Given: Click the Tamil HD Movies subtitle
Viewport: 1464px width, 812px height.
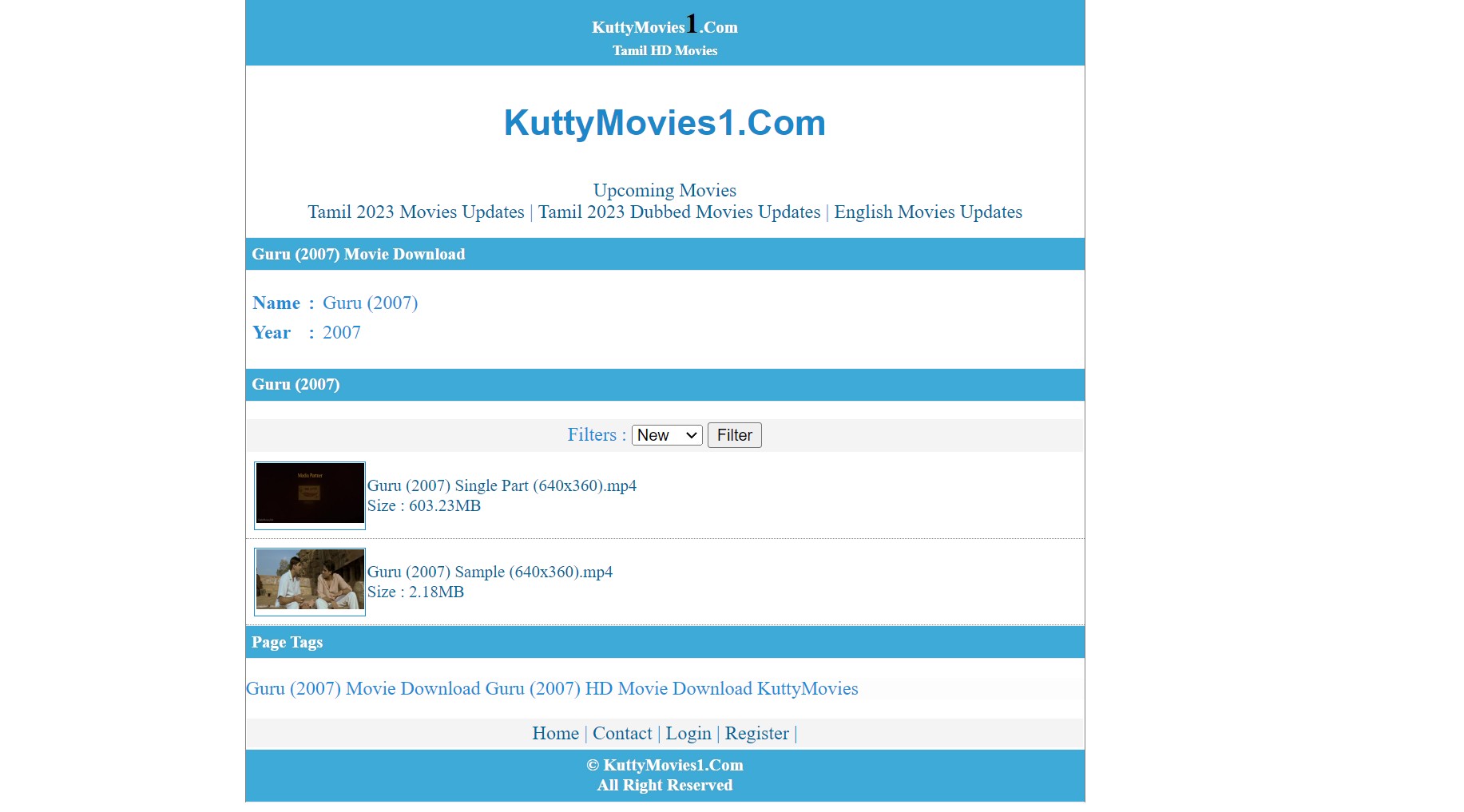Looking at the screenshot, I should (x=665, y=50).
